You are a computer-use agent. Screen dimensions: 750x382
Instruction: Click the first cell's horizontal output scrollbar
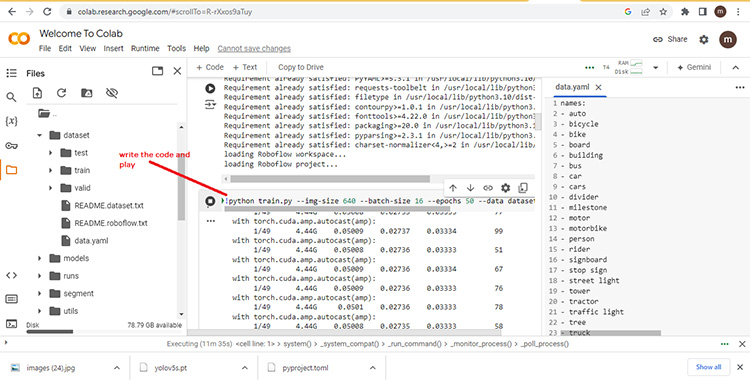pyautogui.click(x=330, y=179)
